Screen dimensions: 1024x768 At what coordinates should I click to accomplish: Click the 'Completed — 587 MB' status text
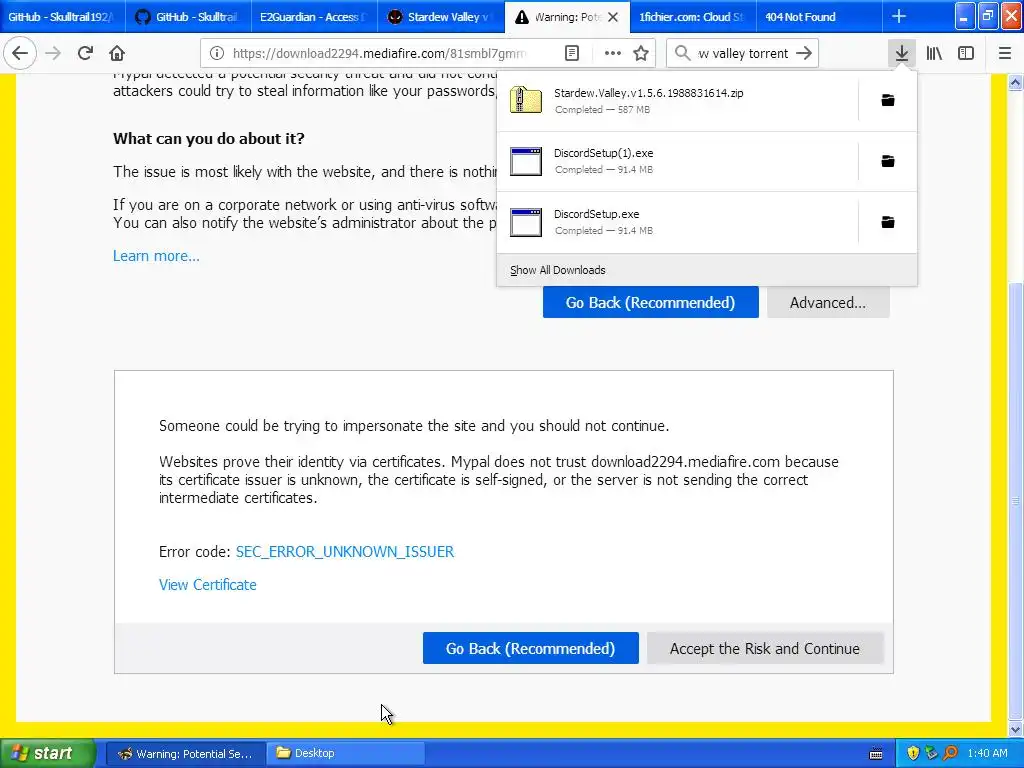pos(602,110)
